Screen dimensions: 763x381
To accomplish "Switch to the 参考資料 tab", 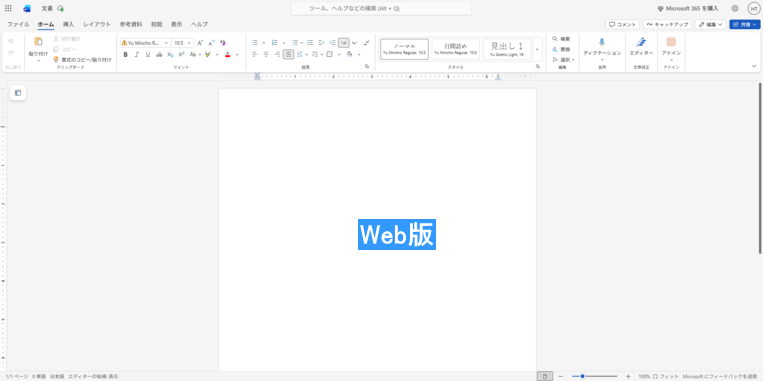I will click(131, 24).
